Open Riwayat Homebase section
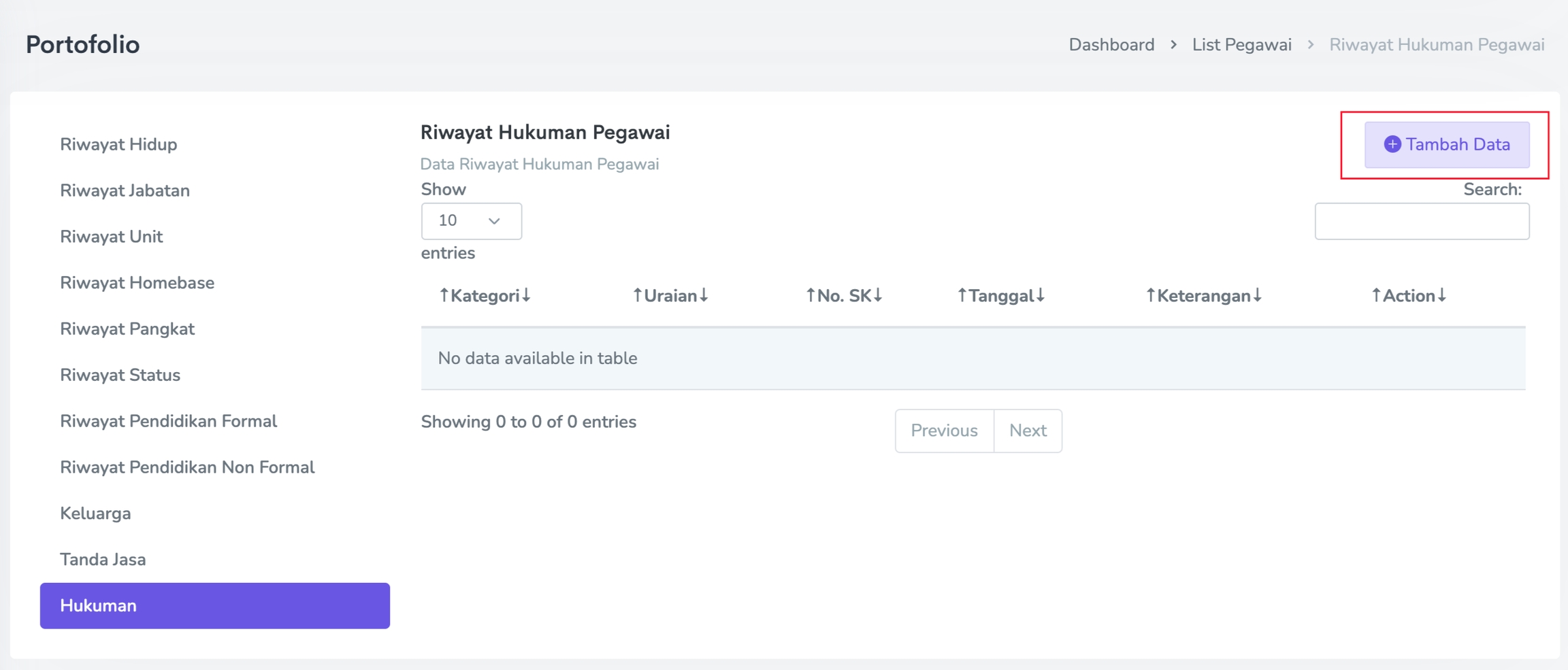Screen dimensions: 1568x670 (137, 283)
